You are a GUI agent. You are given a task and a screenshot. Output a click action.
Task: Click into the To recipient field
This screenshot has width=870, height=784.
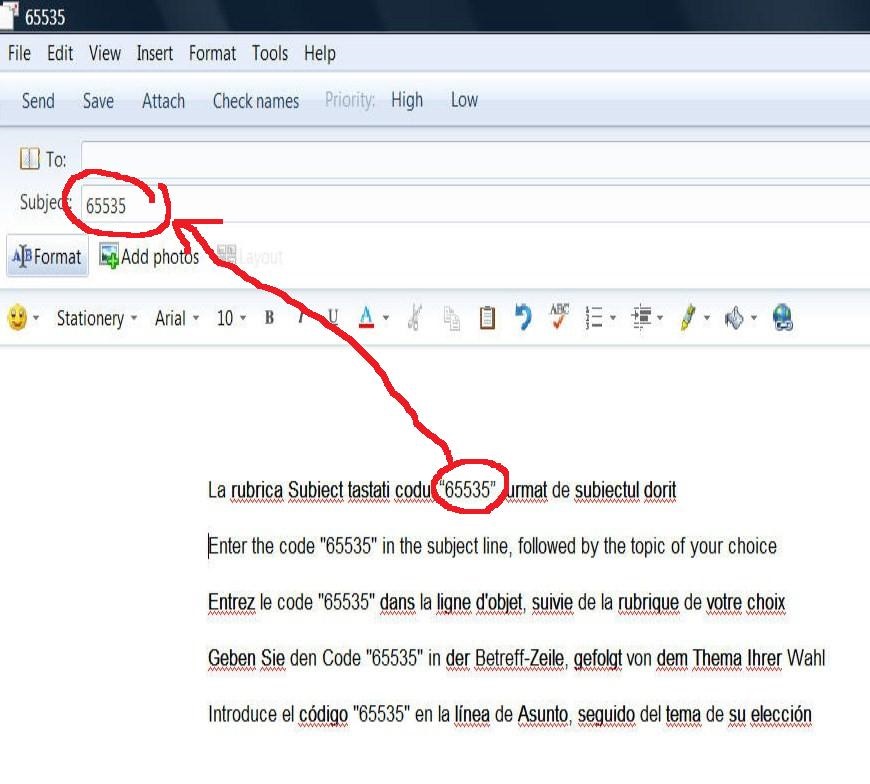[476, 160]
